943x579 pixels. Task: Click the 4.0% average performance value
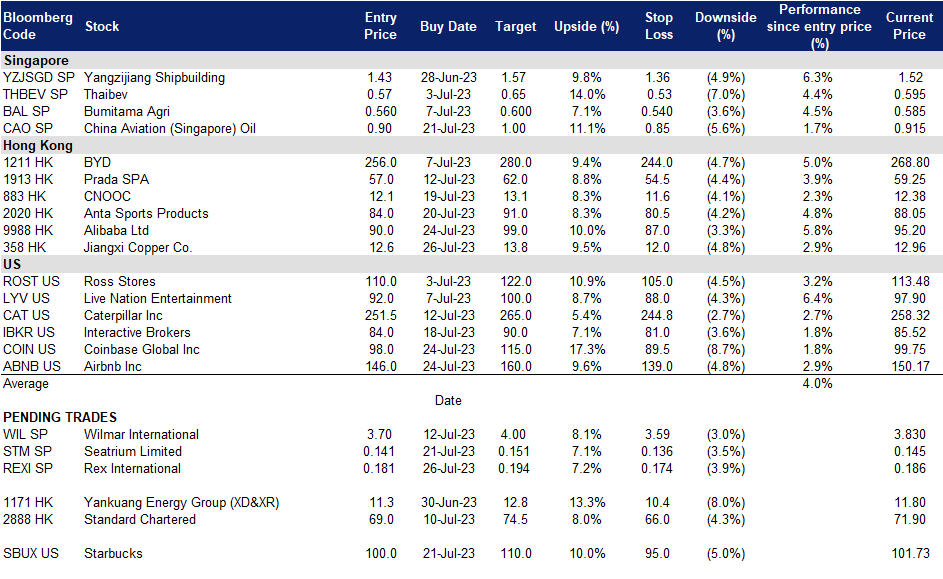coord(817,384)
